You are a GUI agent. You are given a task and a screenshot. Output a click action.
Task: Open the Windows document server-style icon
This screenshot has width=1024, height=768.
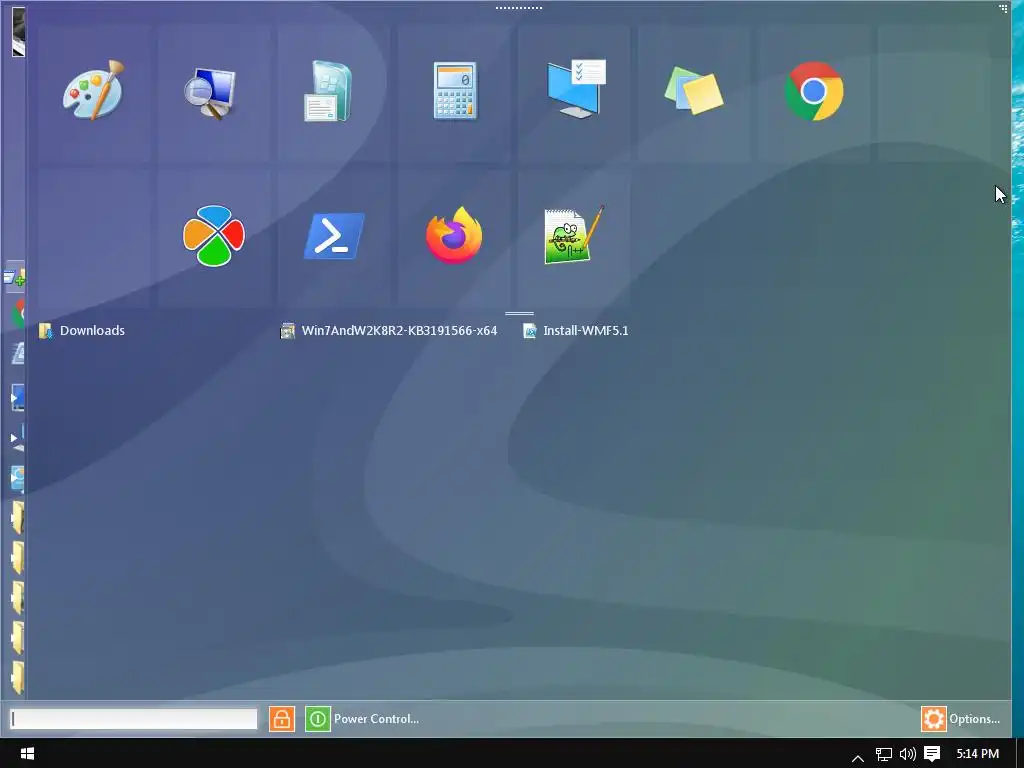pos(328,91)
